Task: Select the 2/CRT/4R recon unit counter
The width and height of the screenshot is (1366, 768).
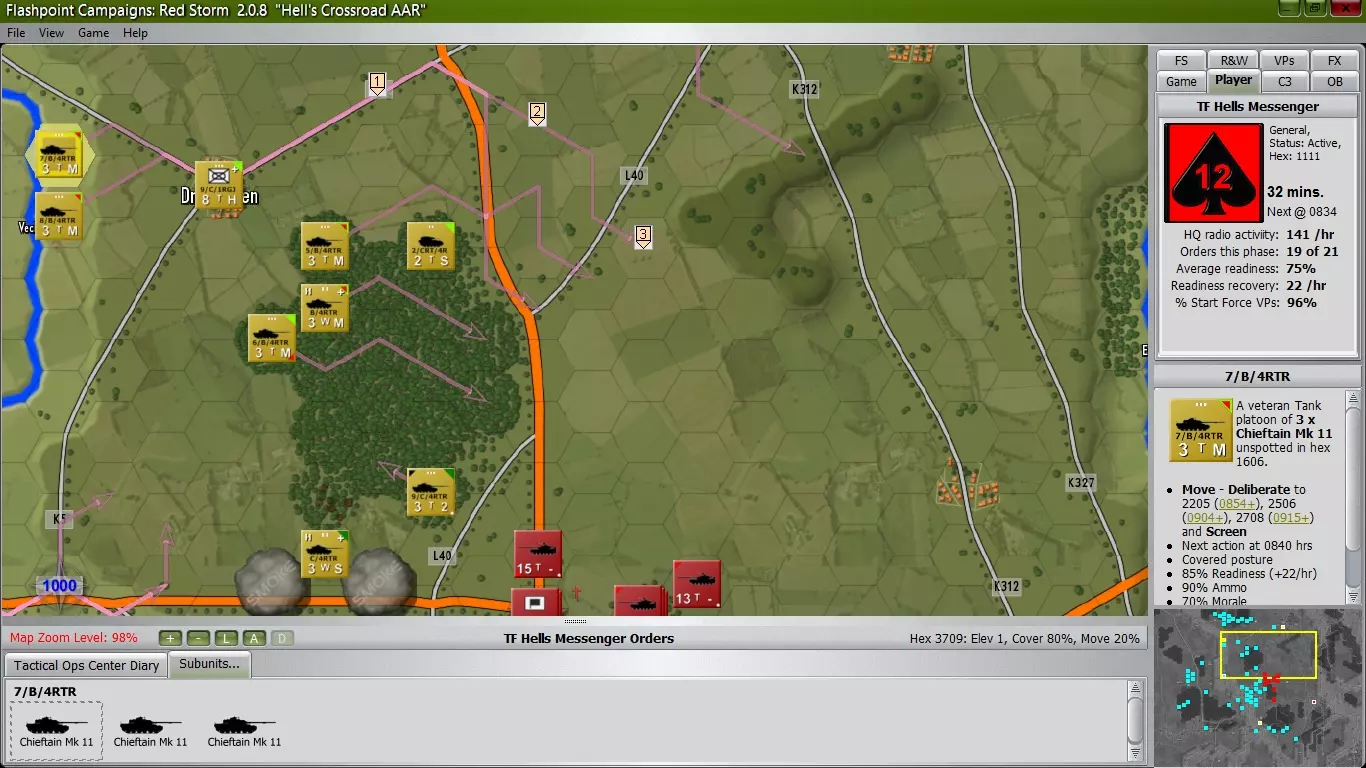Action: 431,246
